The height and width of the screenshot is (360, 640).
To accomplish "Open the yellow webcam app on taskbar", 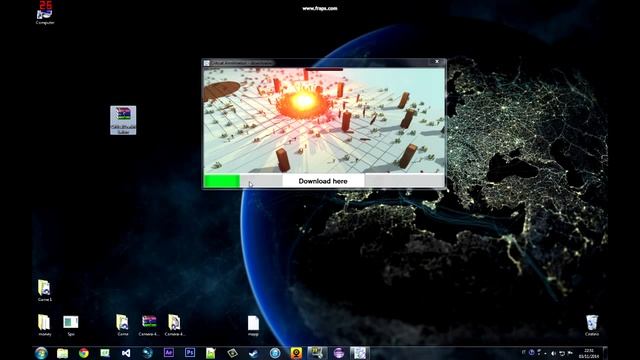I will click(296, 353).
